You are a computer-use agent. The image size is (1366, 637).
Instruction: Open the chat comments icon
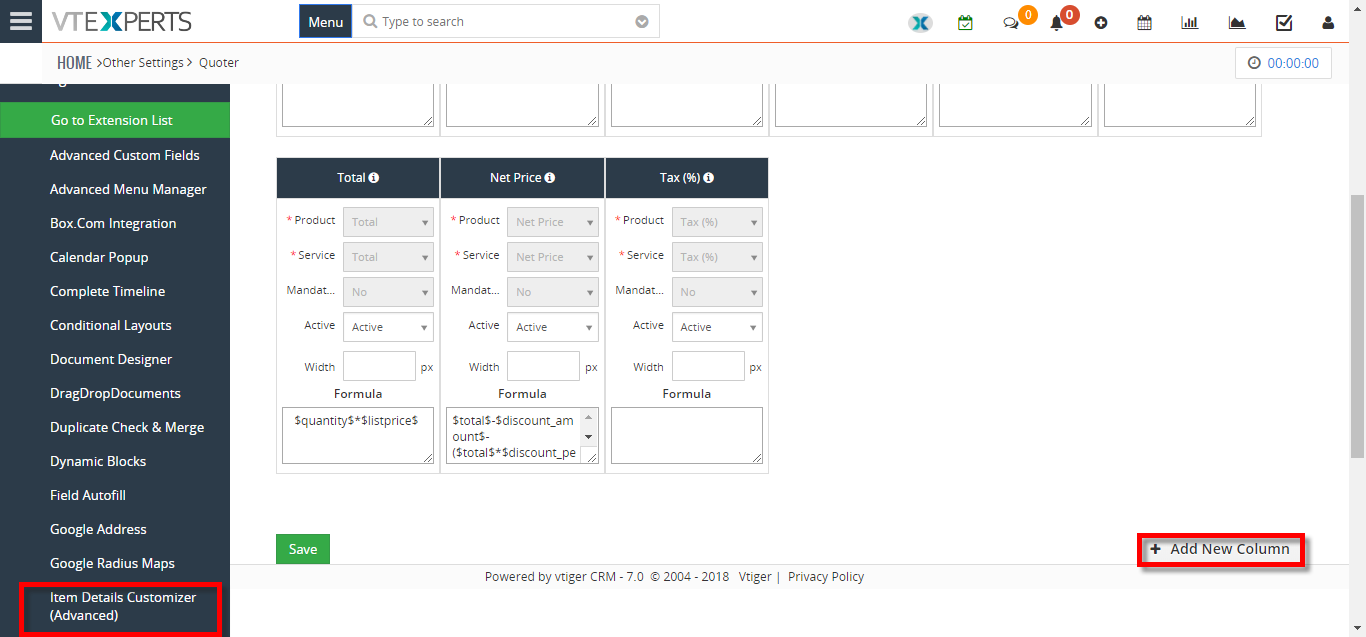point(1011,23)
